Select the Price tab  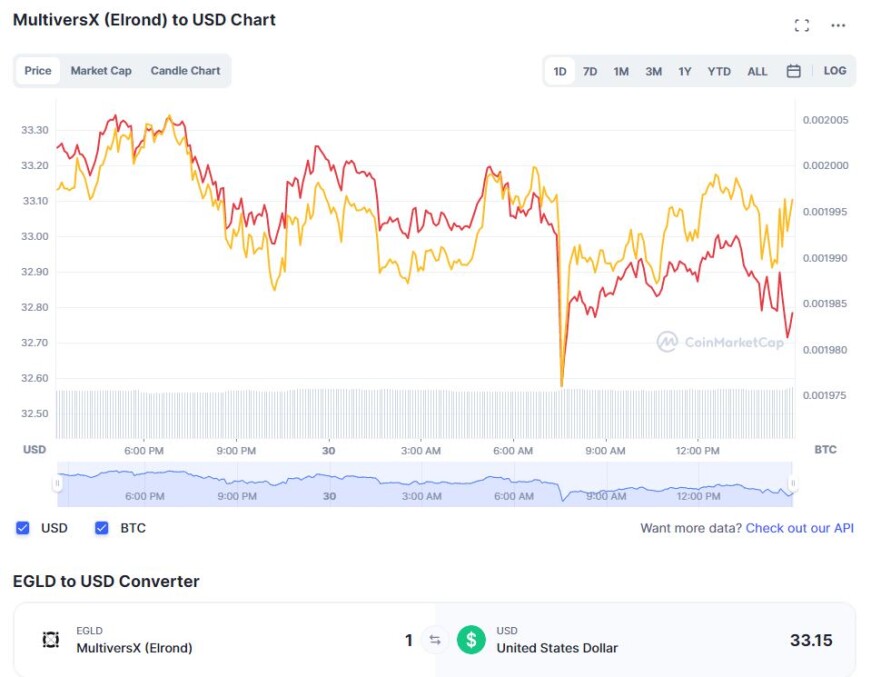tap(38, 71)
